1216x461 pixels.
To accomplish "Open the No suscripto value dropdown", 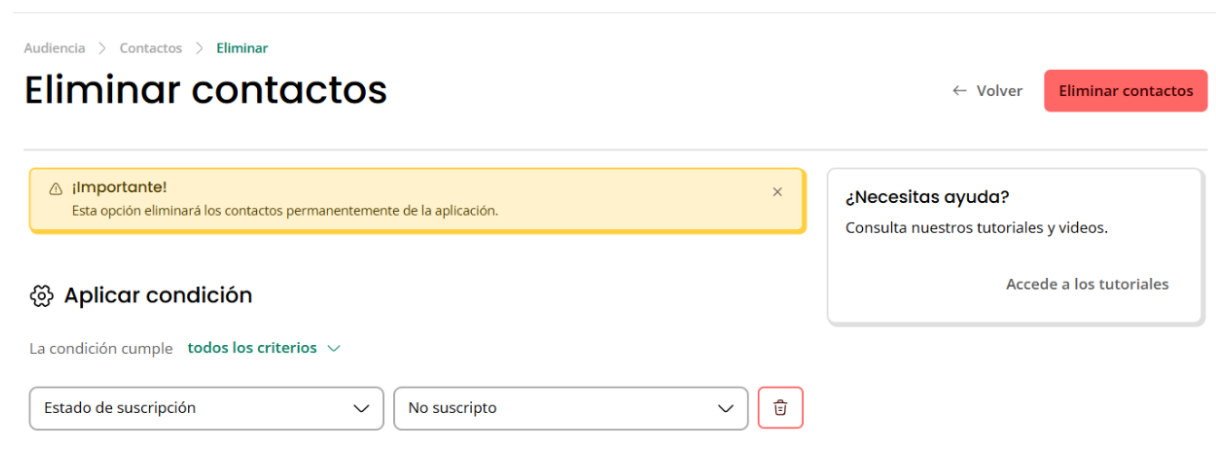I will point(570,408).
